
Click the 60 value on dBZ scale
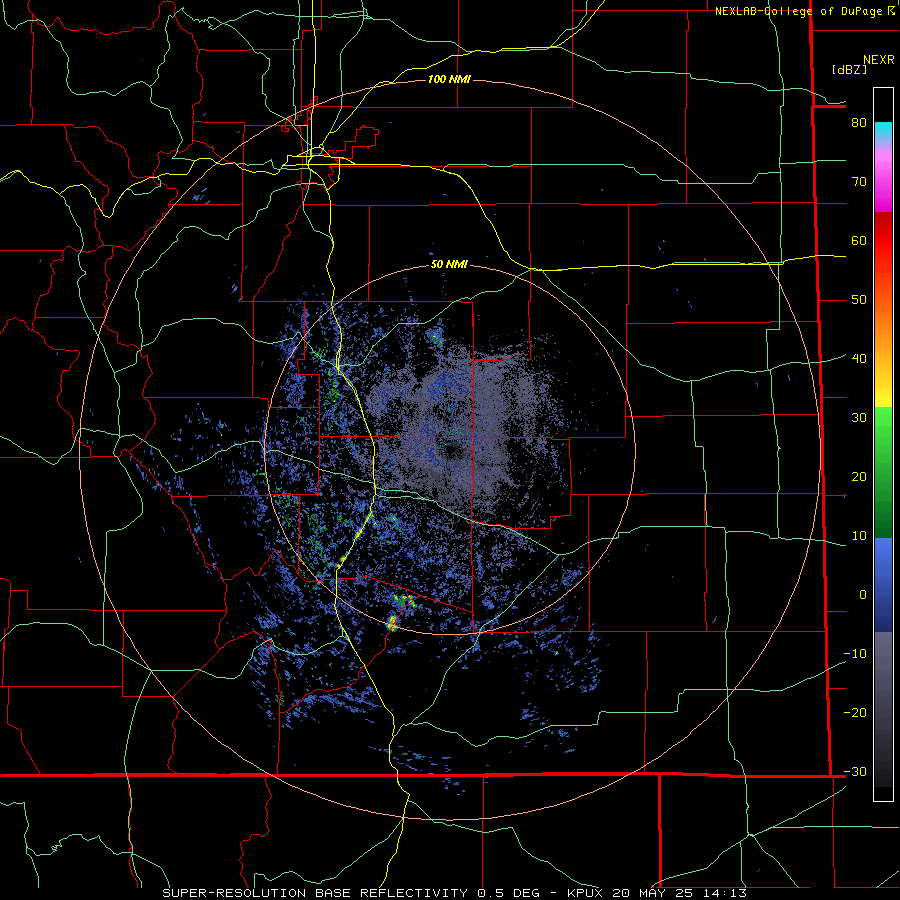[859, 240]
